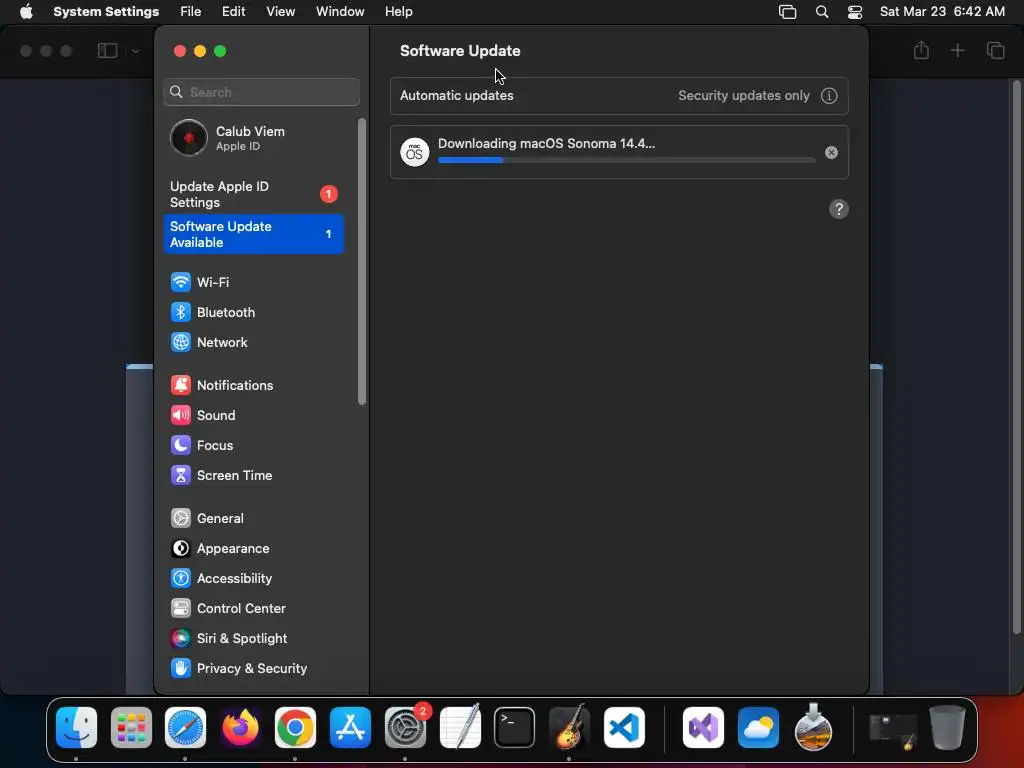This screenshot has width=1024, height=768.
Task: Open the Software Update help button
Action: (x=839, y=210)
